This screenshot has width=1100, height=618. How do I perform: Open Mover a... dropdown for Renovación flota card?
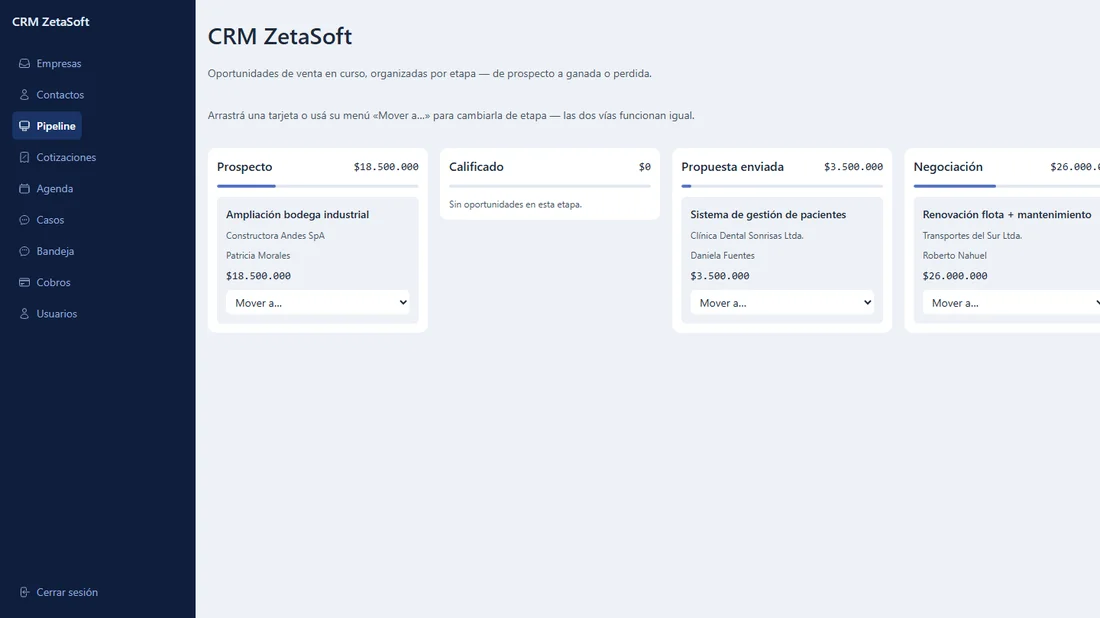1012,303
